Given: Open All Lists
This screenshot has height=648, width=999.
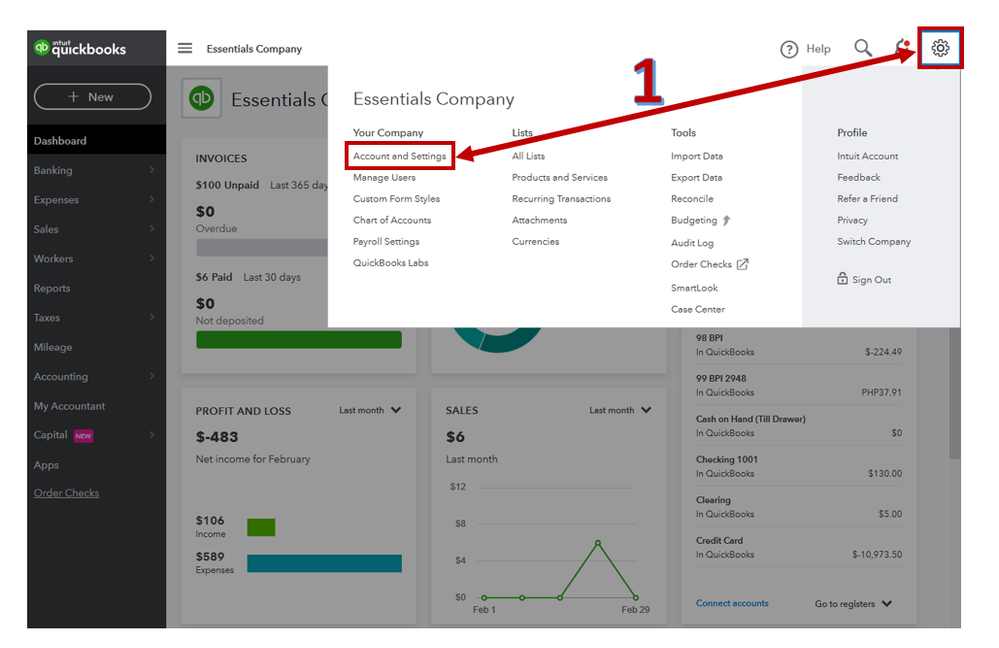Looking at the screenshot, I should (x=528, y=156).
